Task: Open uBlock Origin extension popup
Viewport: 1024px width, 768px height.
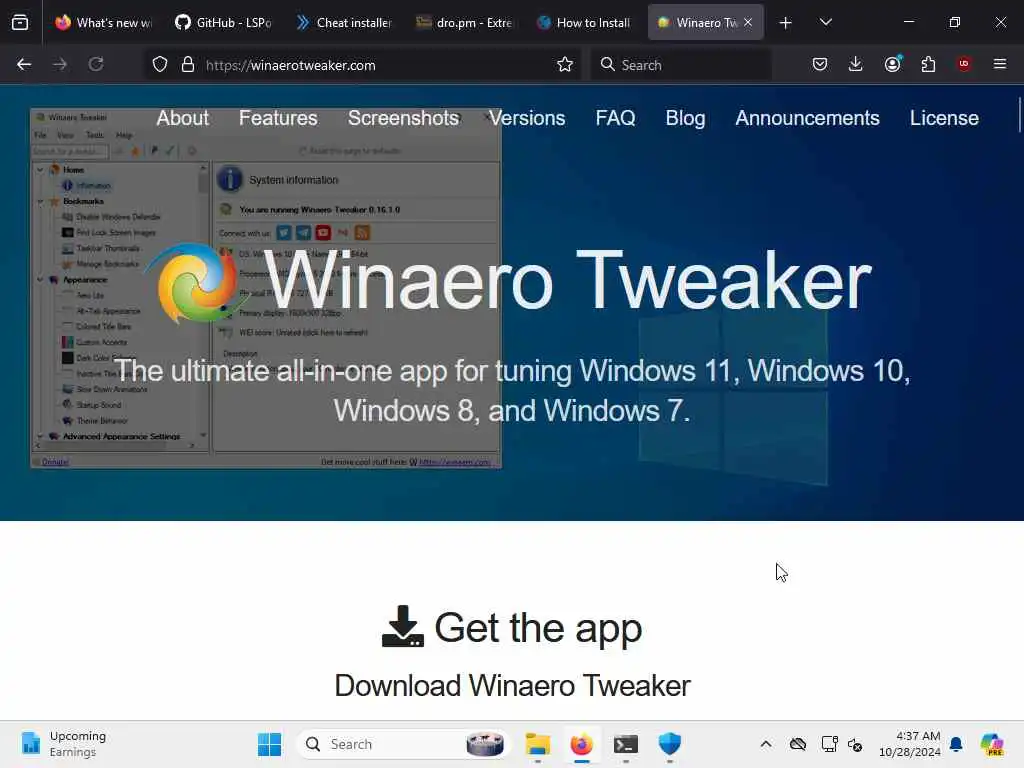Action: pos(964,64)
